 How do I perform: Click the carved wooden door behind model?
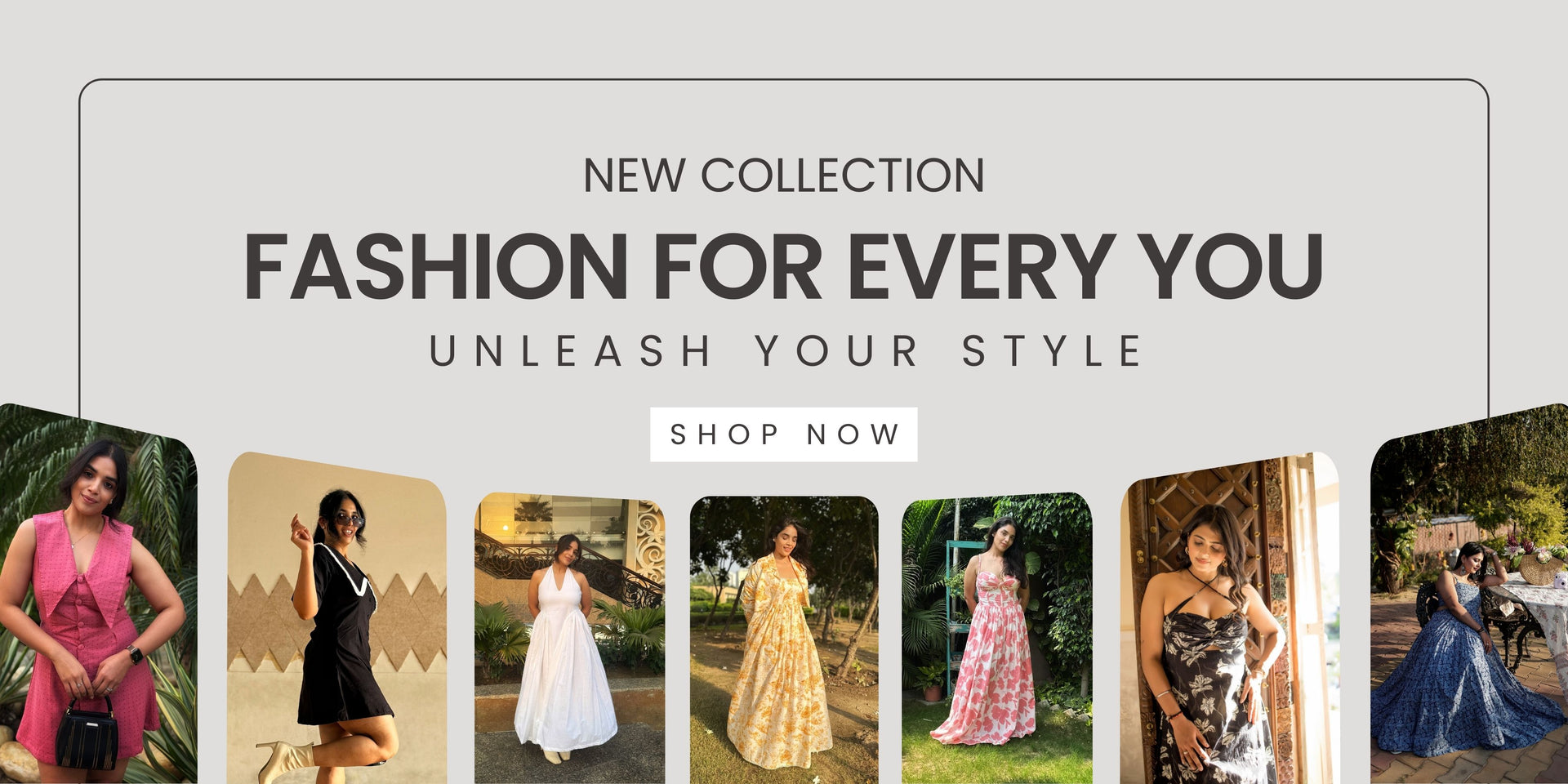point(1209,572)
